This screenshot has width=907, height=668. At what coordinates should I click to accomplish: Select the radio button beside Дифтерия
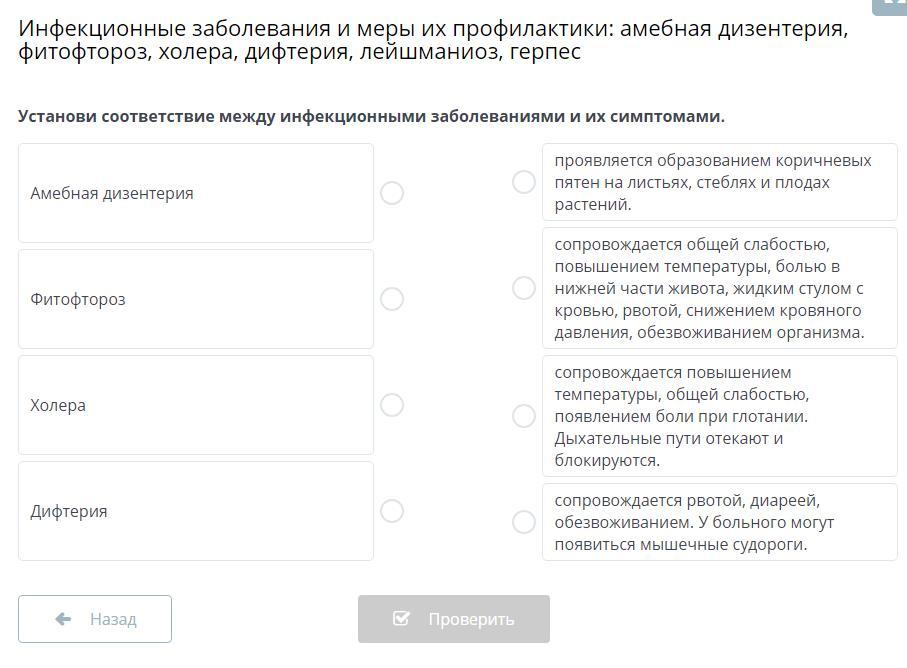[392, 511]
